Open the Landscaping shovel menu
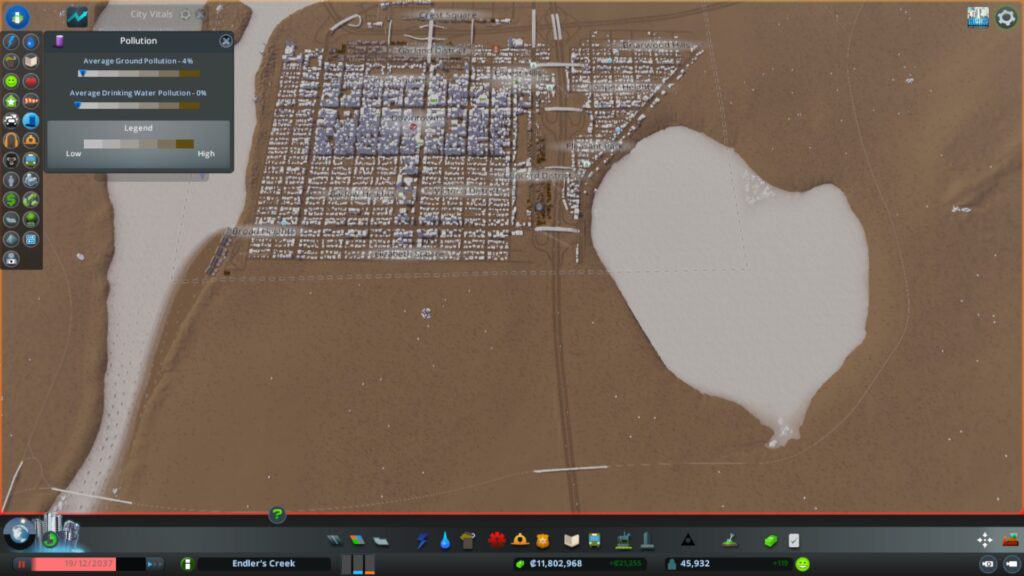The width and height of the screenshot is (1024, 576). click(x=729, y=540)
